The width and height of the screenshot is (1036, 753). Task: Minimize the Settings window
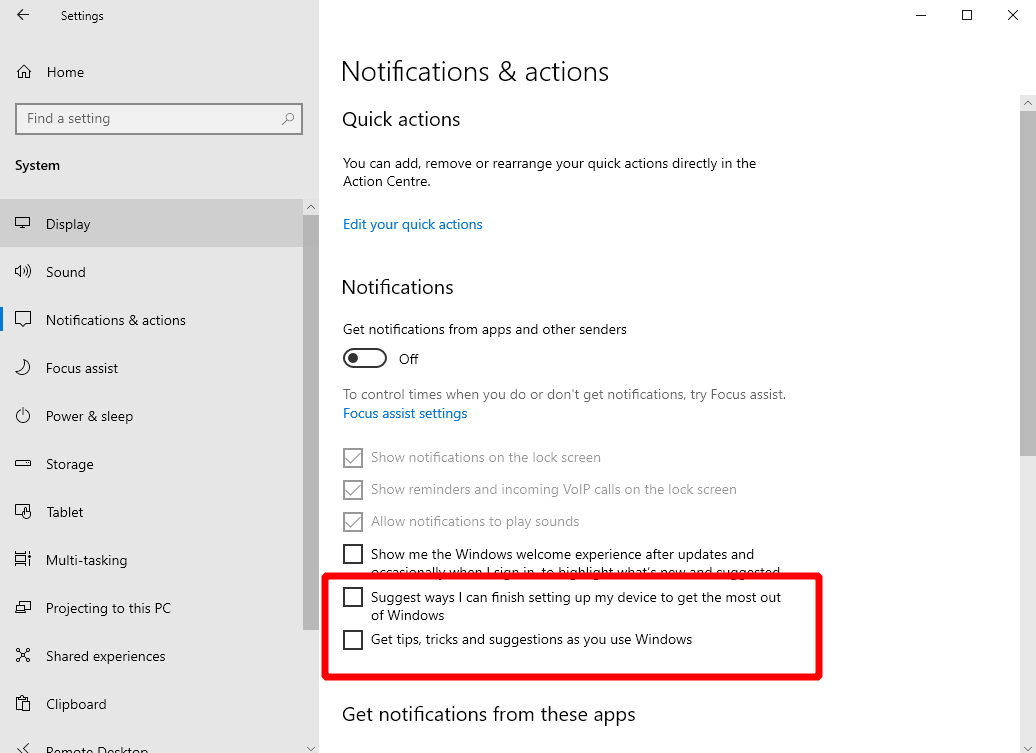coord(921,15)
